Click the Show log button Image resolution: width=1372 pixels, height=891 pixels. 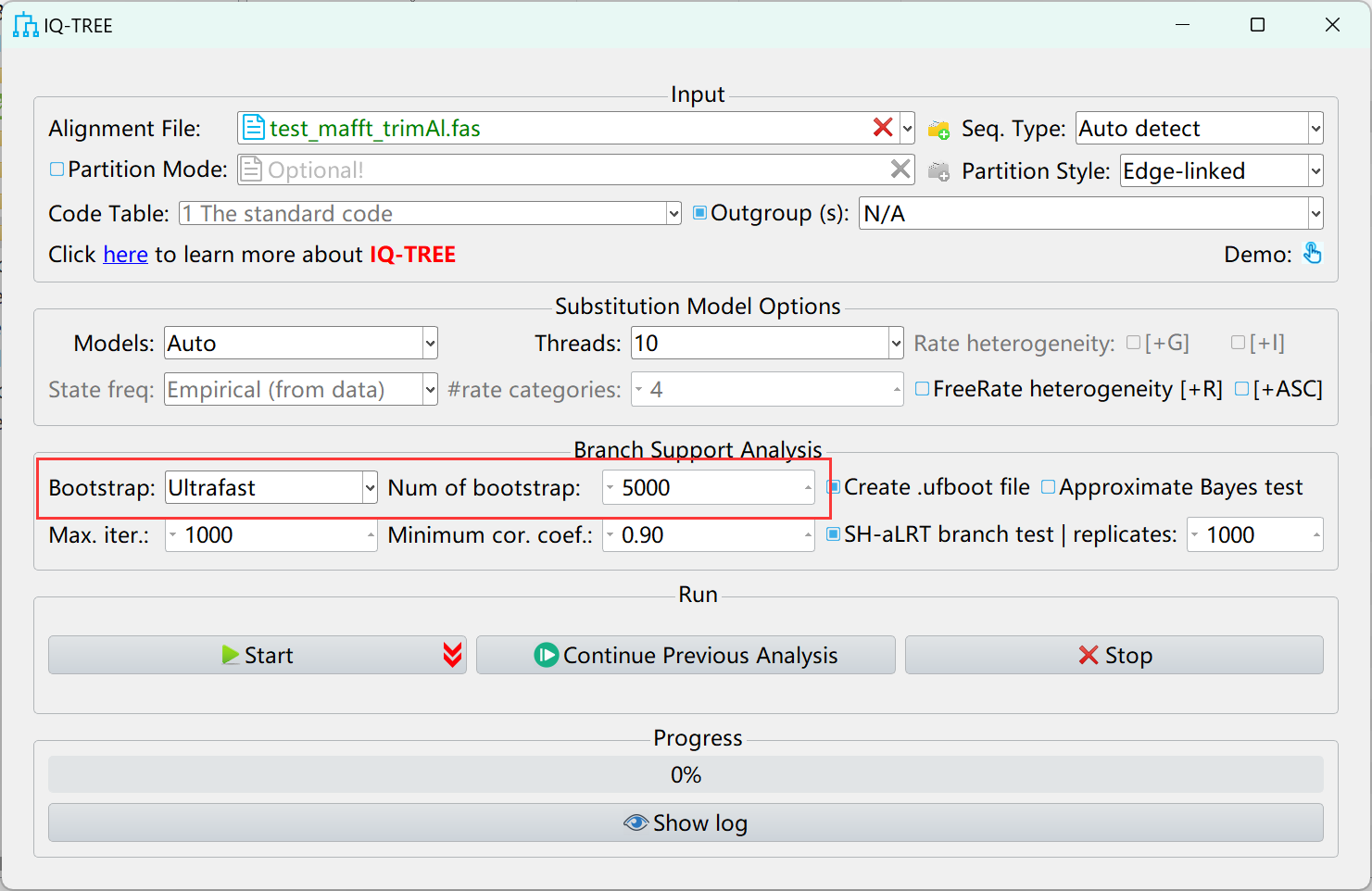pyautogui.click(x=686, y=822)
